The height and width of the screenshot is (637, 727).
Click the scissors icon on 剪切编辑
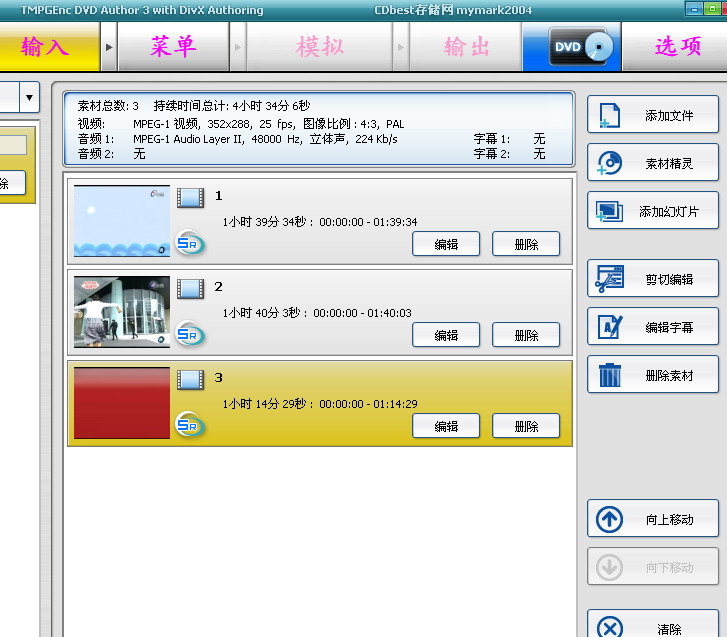coord(609,279)
